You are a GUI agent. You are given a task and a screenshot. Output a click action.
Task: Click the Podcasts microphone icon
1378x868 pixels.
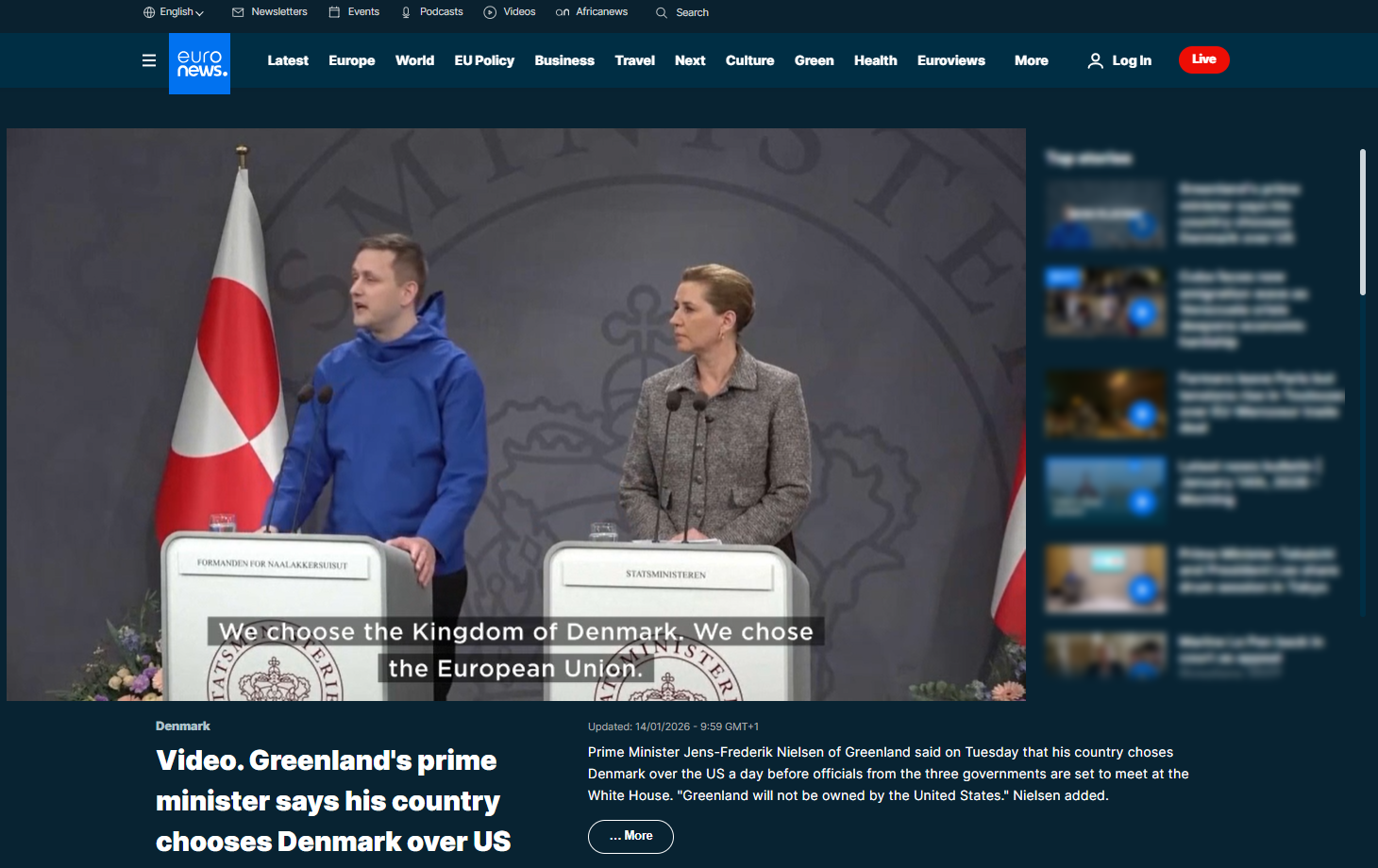pos(407,12)
